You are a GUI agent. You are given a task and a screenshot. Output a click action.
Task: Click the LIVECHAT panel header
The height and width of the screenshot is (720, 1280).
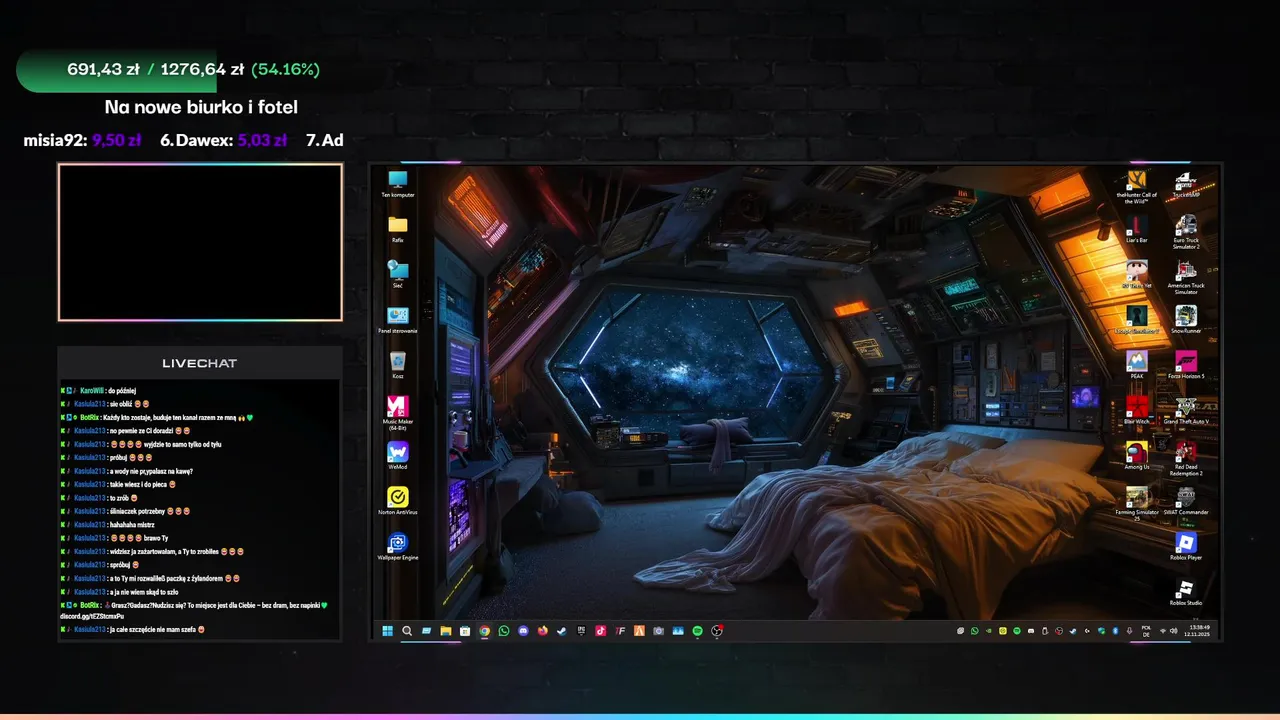pyautogui.click(x=200, y=363)
